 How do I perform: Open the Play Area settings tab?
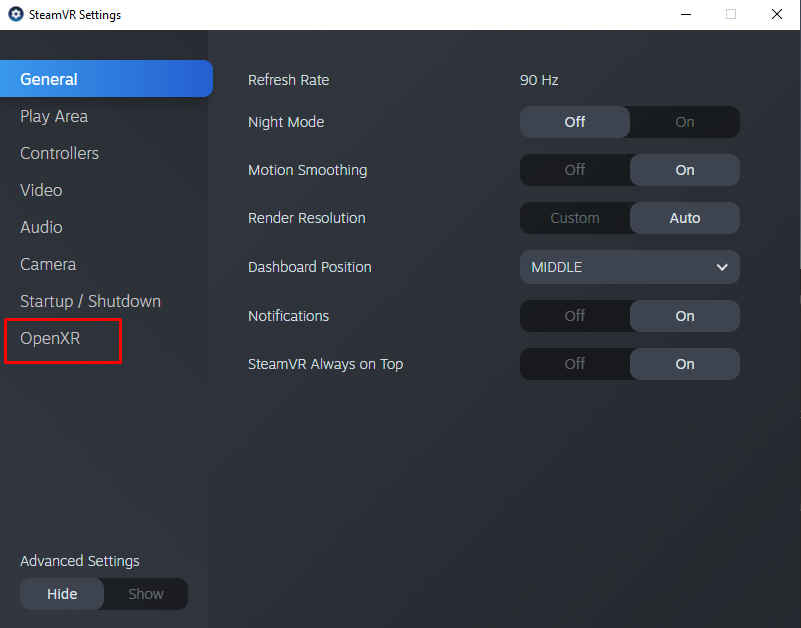[54, 116]
